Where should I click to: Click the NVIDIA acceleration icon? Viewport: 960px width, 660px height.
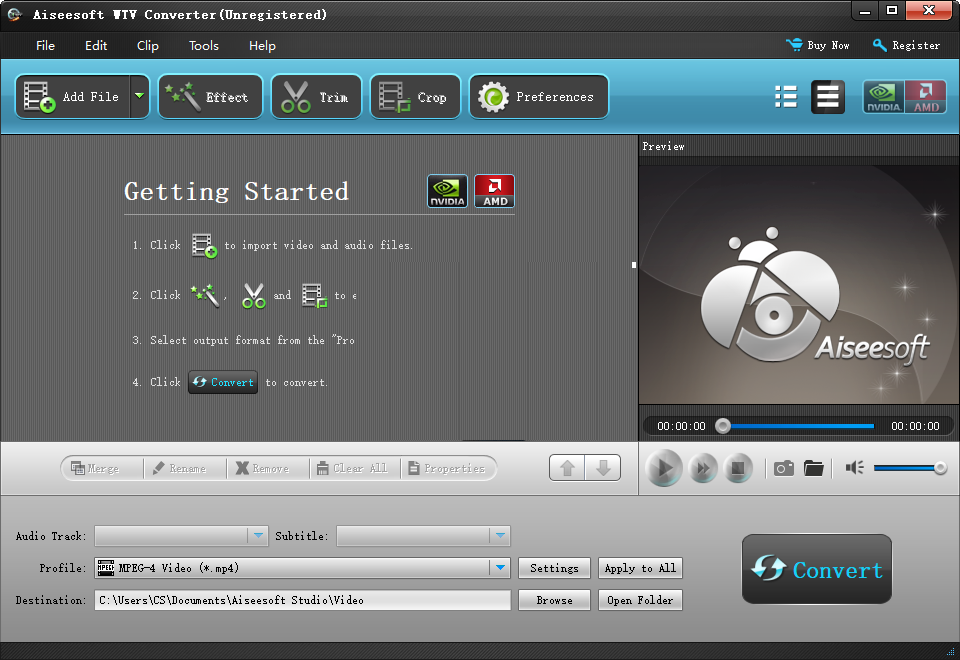pos(883,97)
